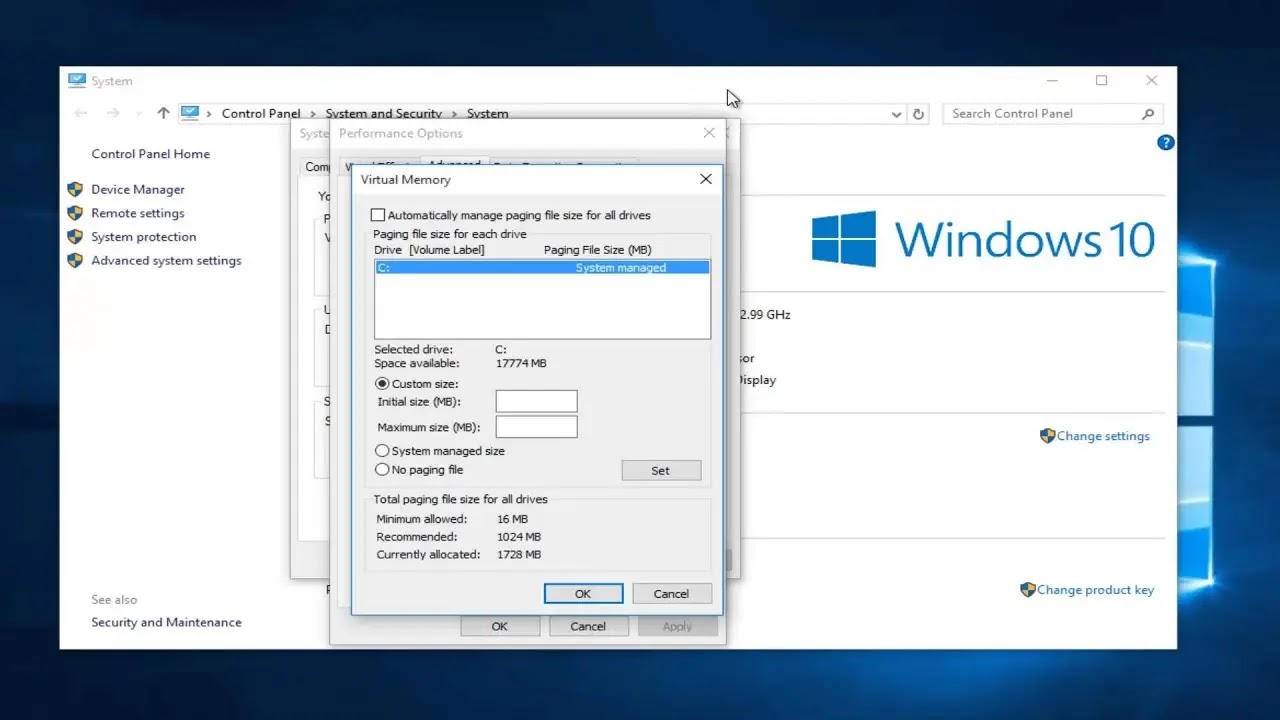Click the shield icon beside System protection
1280x720 pixels.
click(74, 237)
